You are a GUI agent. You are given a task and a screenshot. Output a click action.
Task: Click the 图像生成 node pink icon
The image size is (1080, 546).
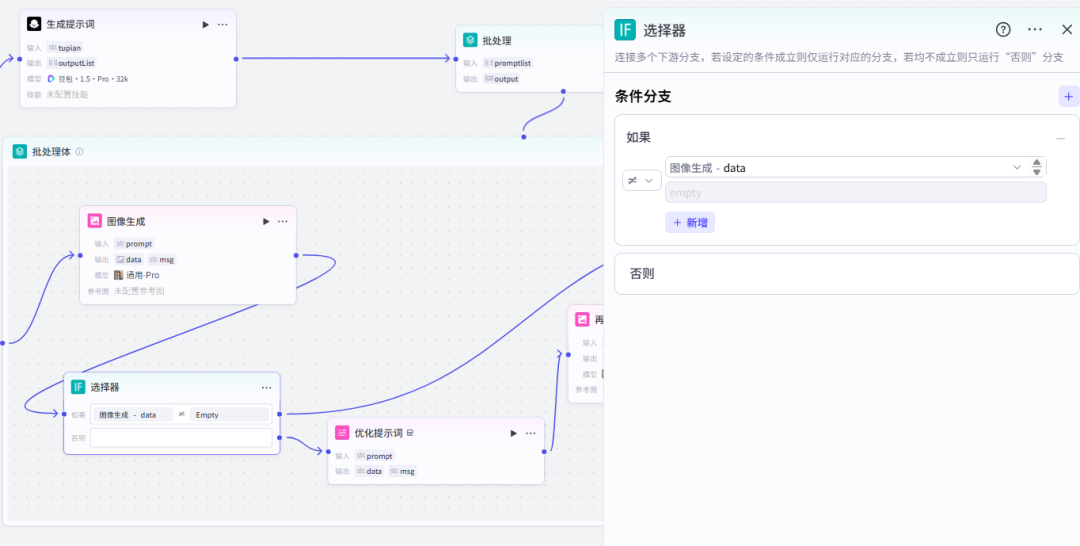[x=94, y=221]
